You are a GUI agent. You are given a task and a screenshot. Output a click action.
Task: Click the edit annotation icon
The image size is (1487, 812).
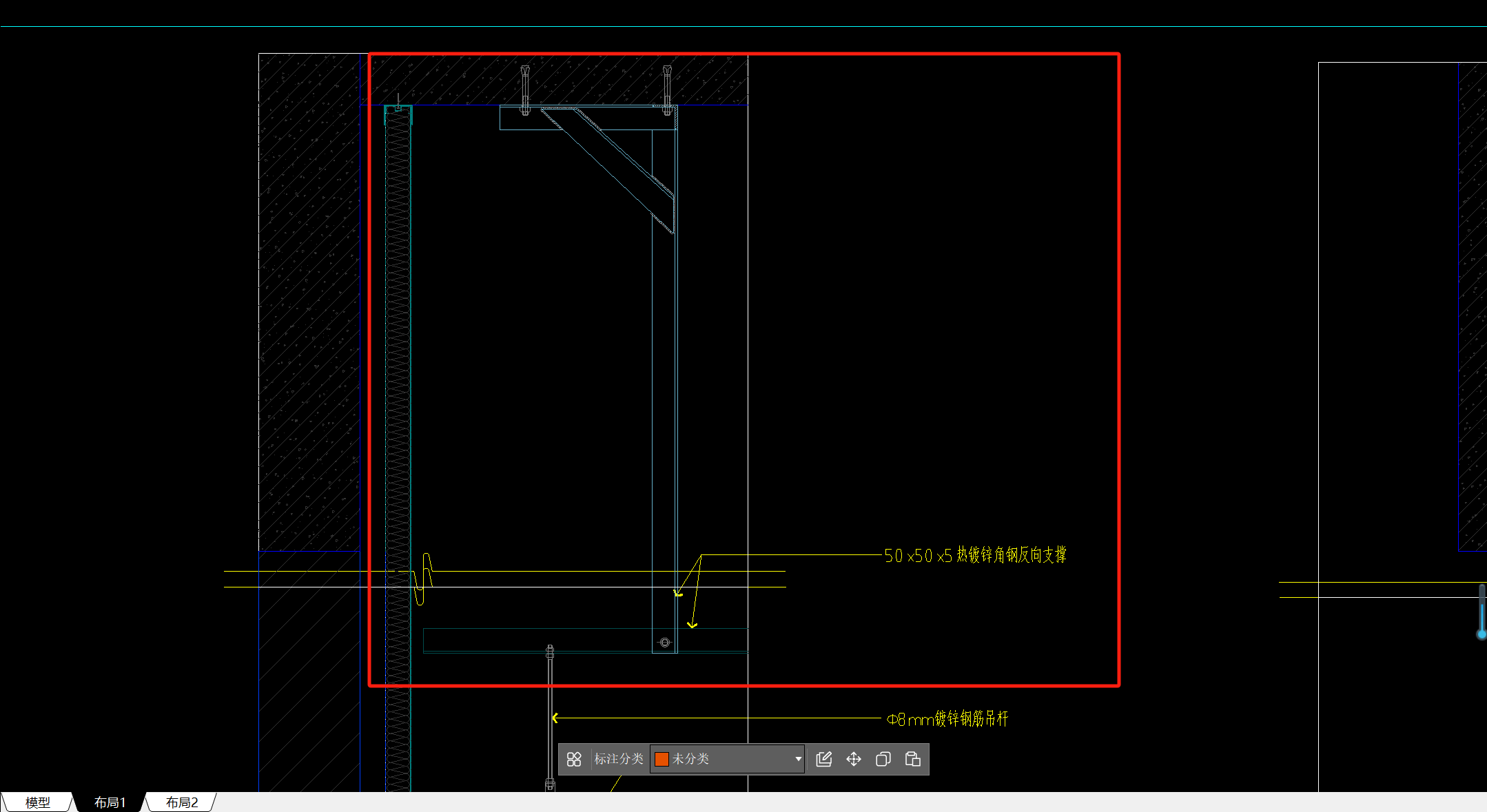pyautogui.click(x=824, y=759)
